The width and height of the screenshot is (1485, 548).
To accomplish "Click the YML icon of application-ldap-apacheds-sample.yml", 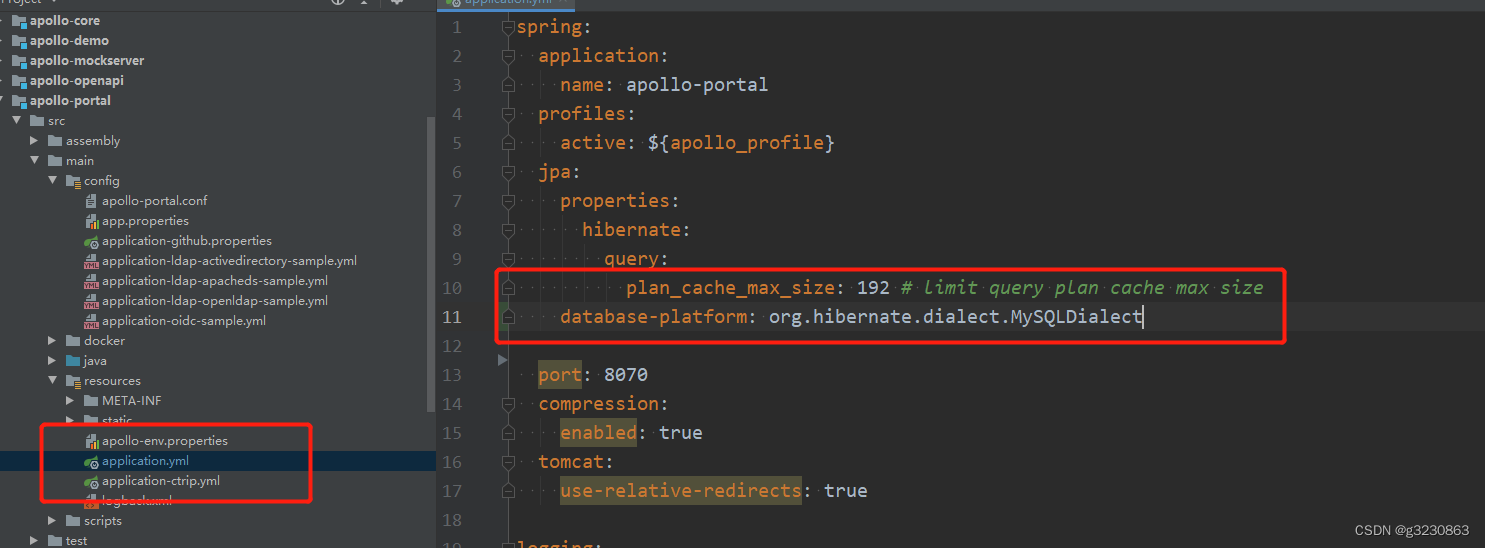I will pyautogui.click(x=91, y=281).
